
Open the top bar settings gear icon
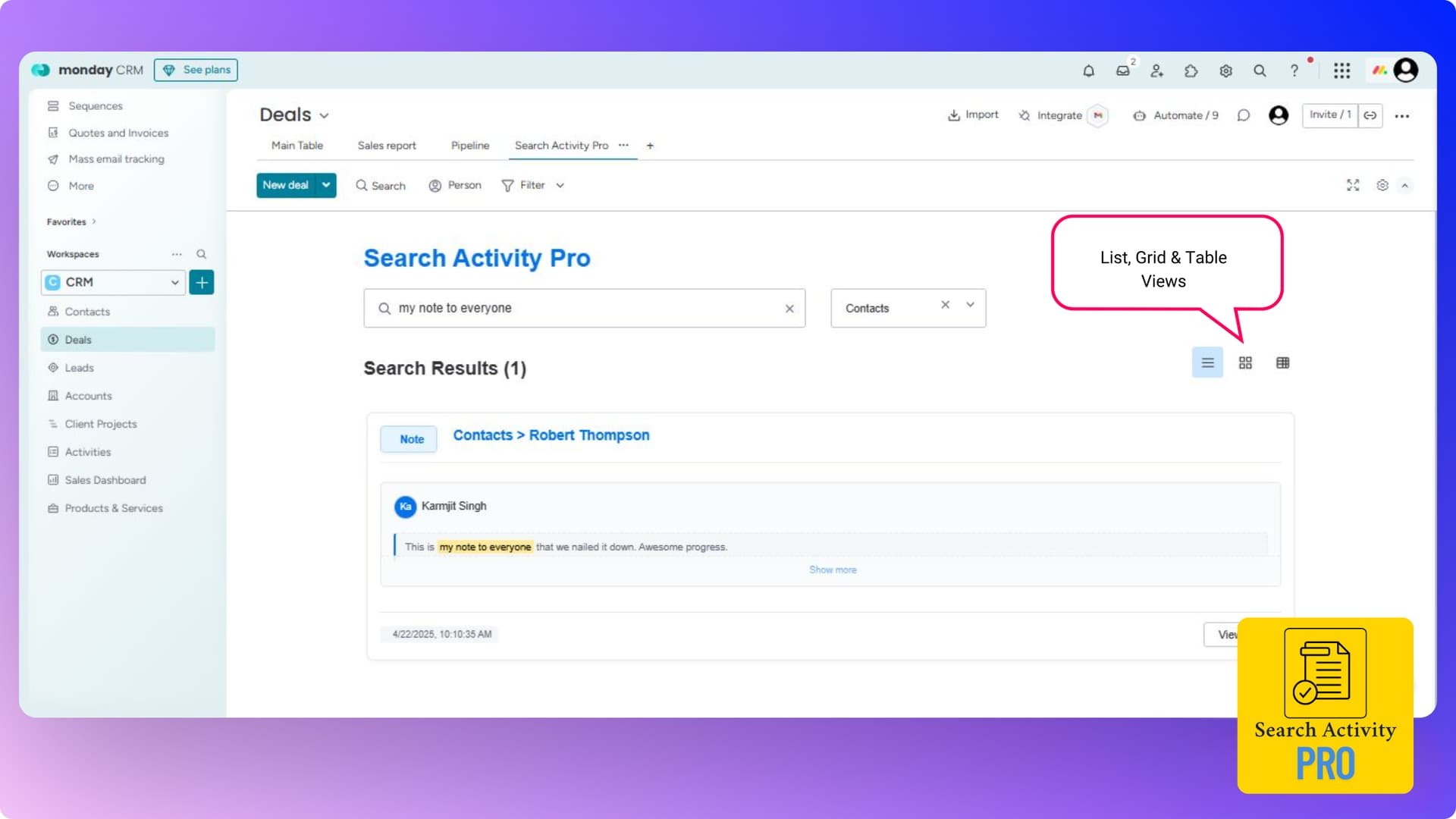[1225, 71]
